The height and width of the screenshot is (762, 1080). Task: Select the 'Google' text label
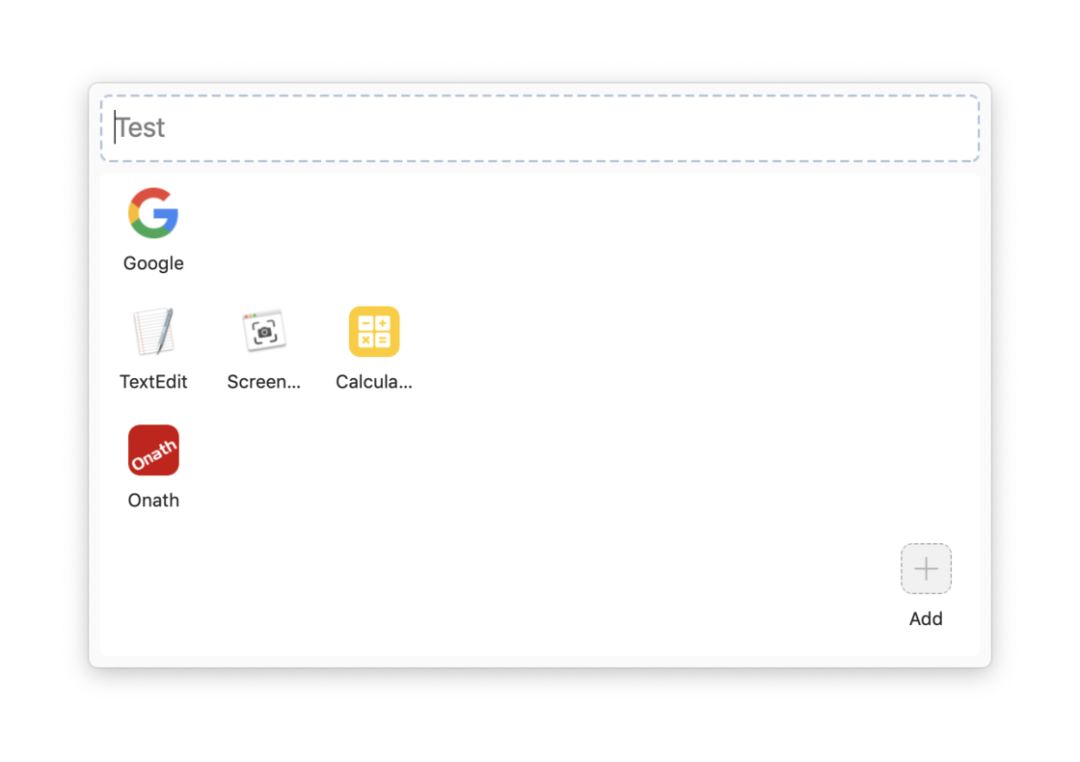153,263
